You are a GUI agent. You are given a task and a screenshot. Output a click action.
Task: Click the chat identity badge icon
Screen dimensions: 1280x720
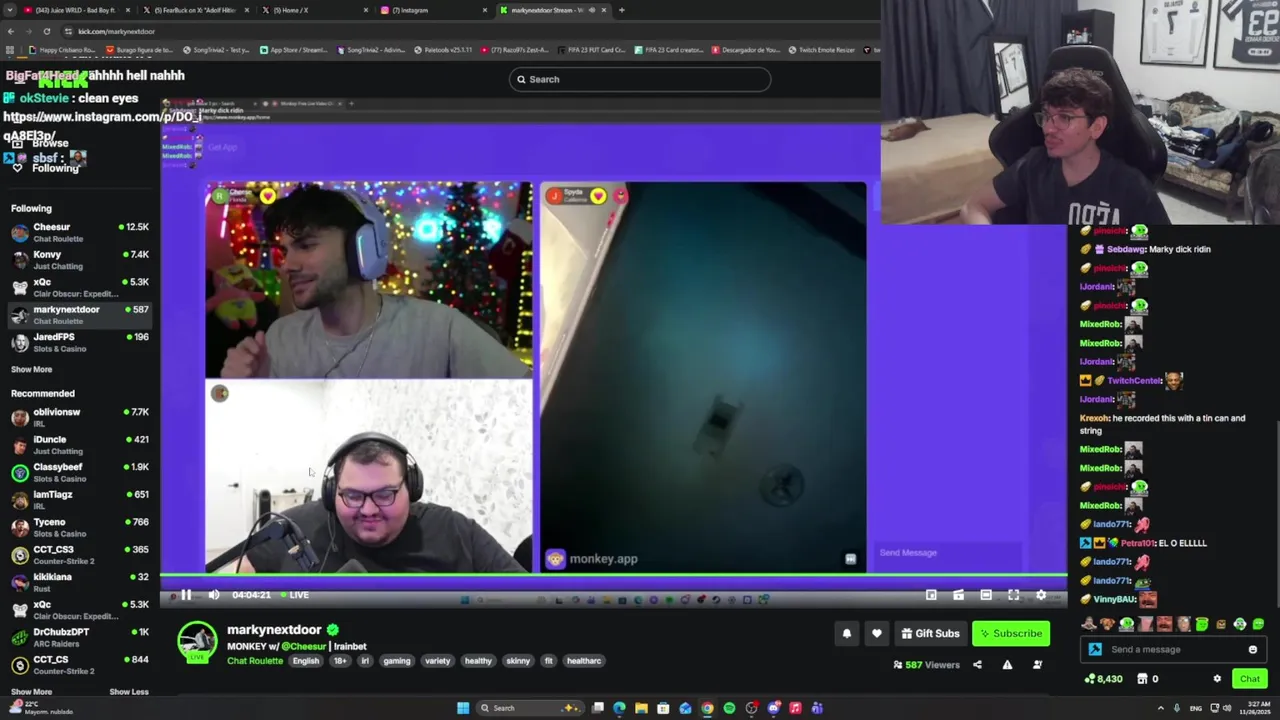pyautogui.click(x=1095, y=650)
